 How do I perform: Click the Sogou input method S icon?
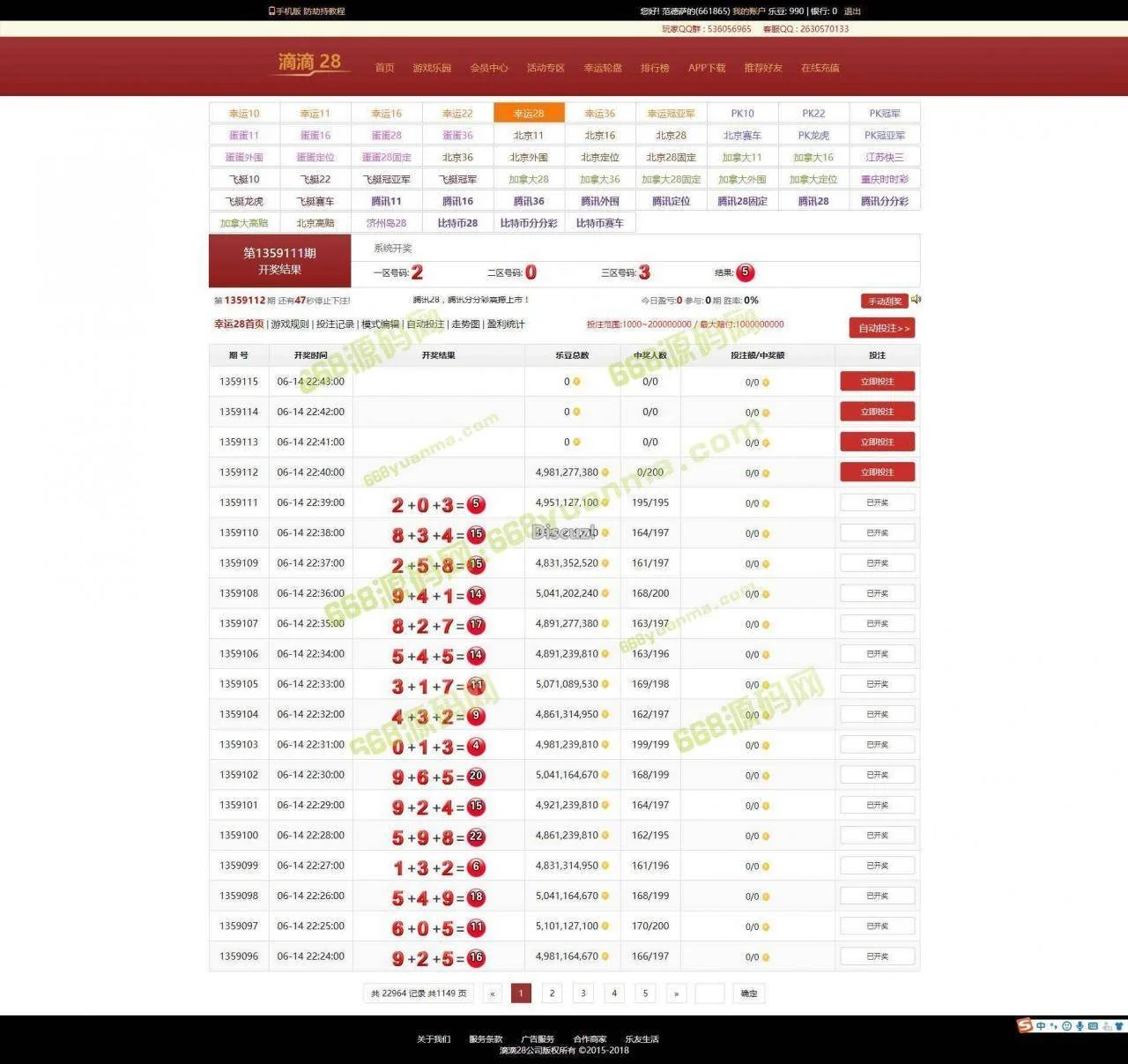point(1025,1025)
